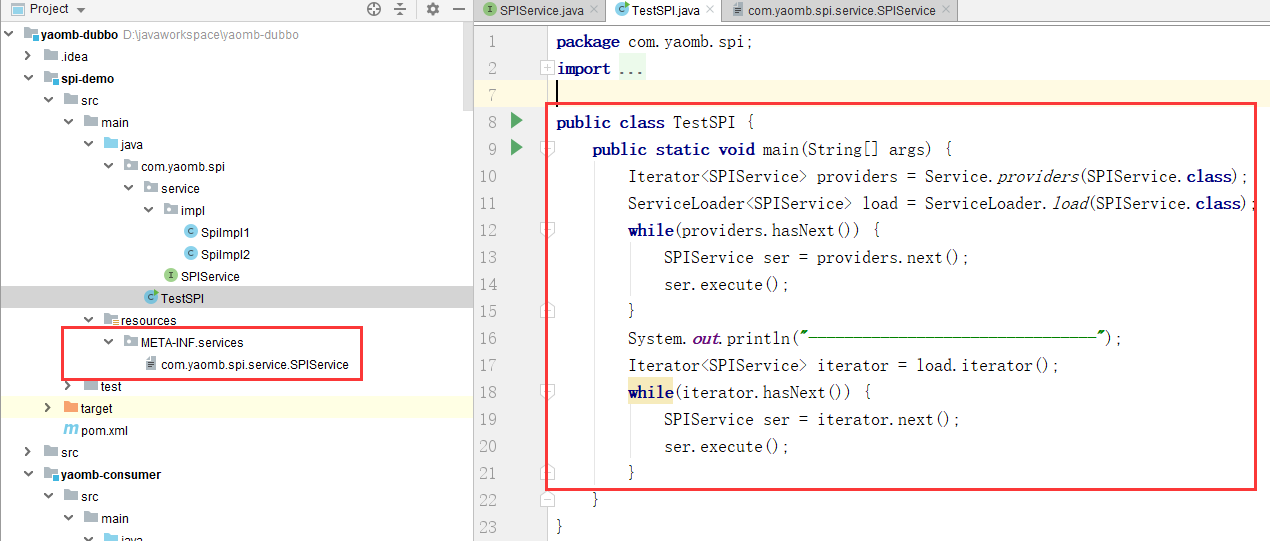
Task: Click line number 19 in the gutter
Action: click(x=487, y=419)
